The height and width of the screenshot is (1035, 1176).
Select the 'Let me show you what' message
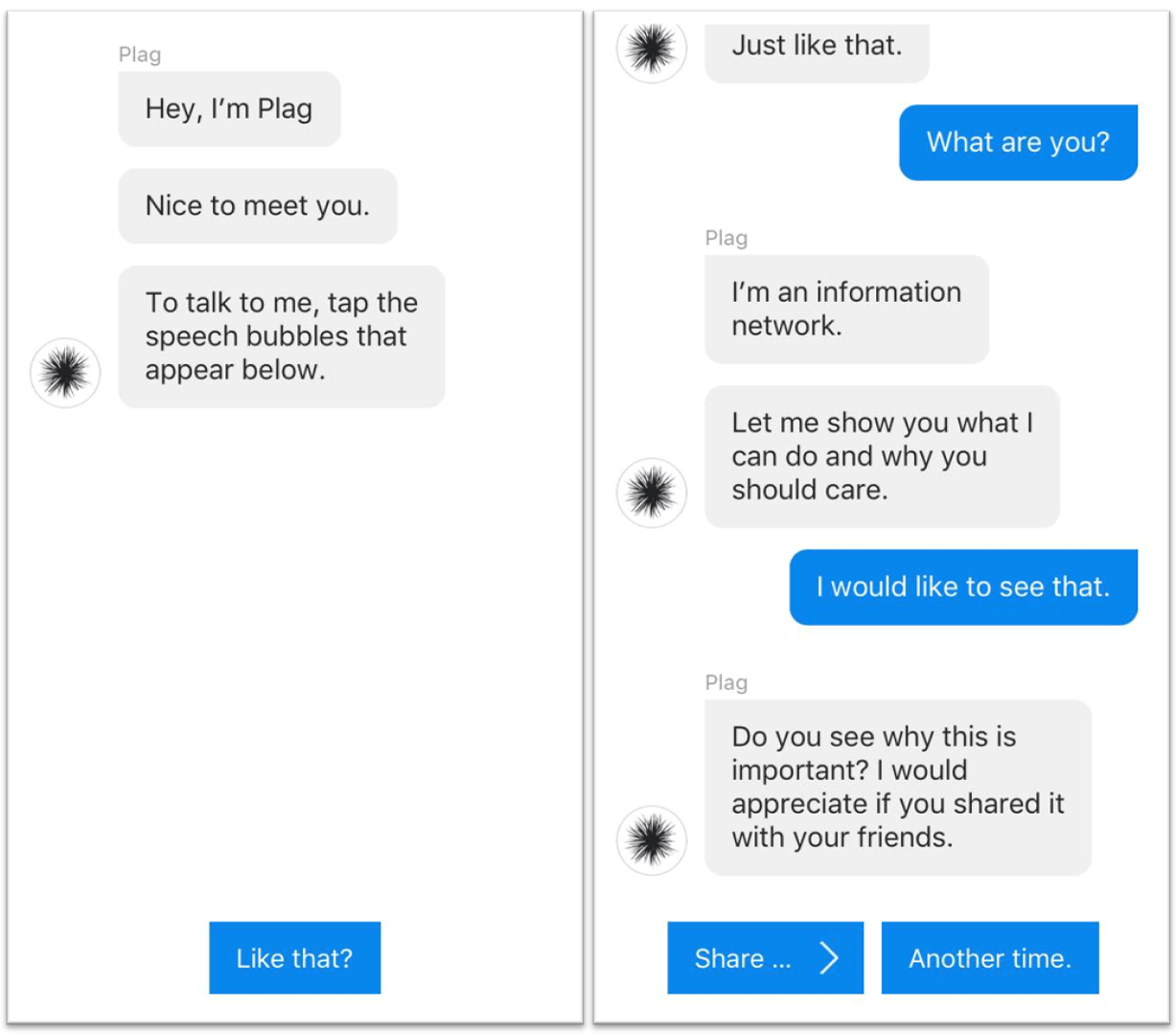click(x=882, y=456)
